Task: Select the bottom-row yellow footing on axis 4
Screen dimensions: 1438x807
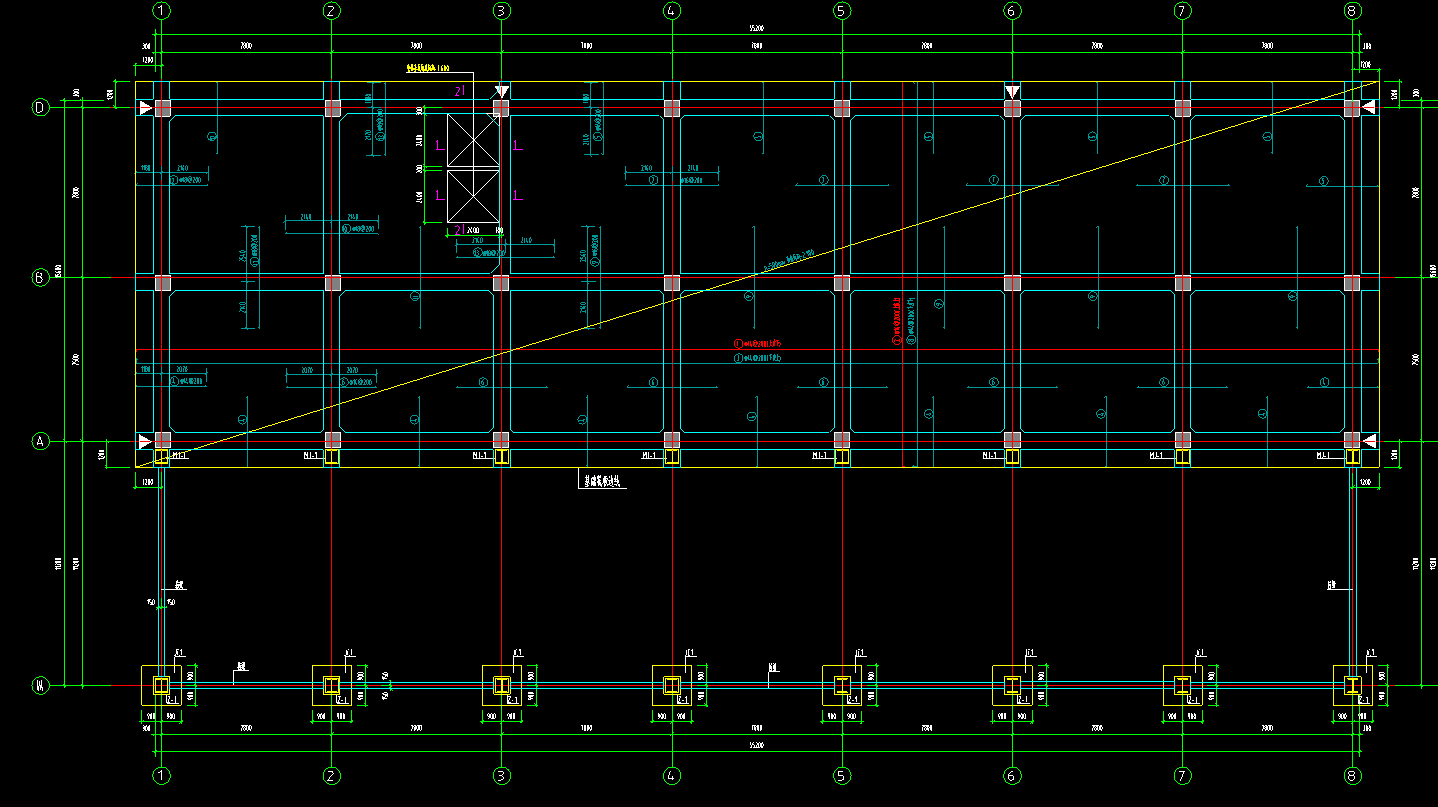Action: [672, 686]
